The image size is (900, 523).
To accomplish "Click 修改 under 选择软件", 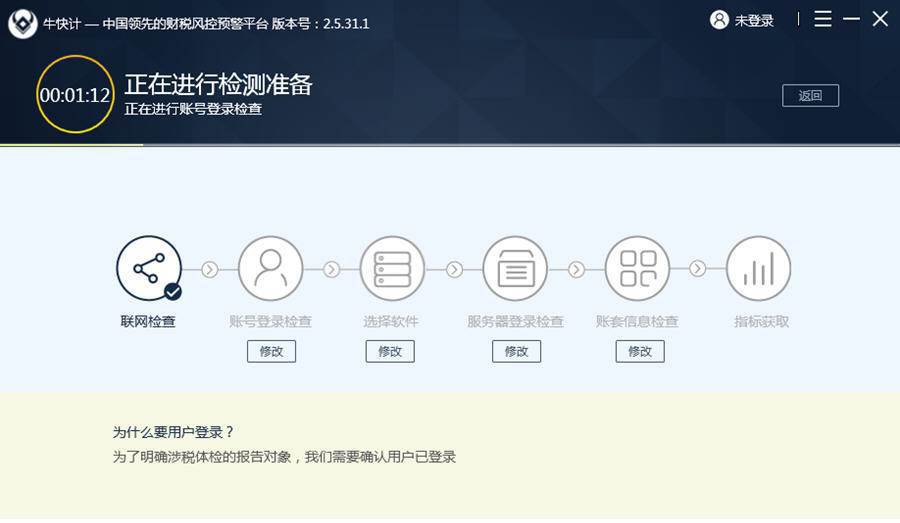I will click(390, 351).
